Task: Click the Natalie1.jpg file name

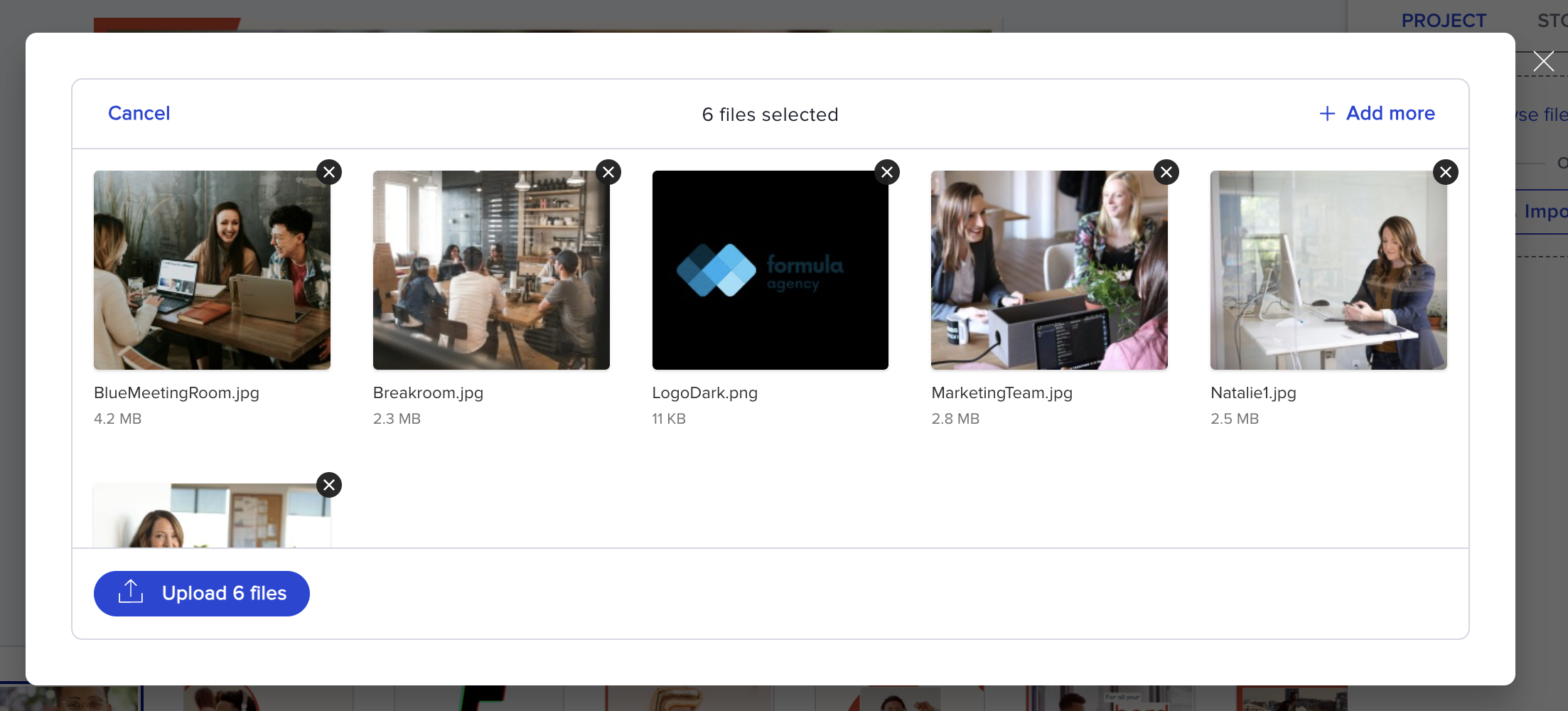Action: (x=1253, y=393)
